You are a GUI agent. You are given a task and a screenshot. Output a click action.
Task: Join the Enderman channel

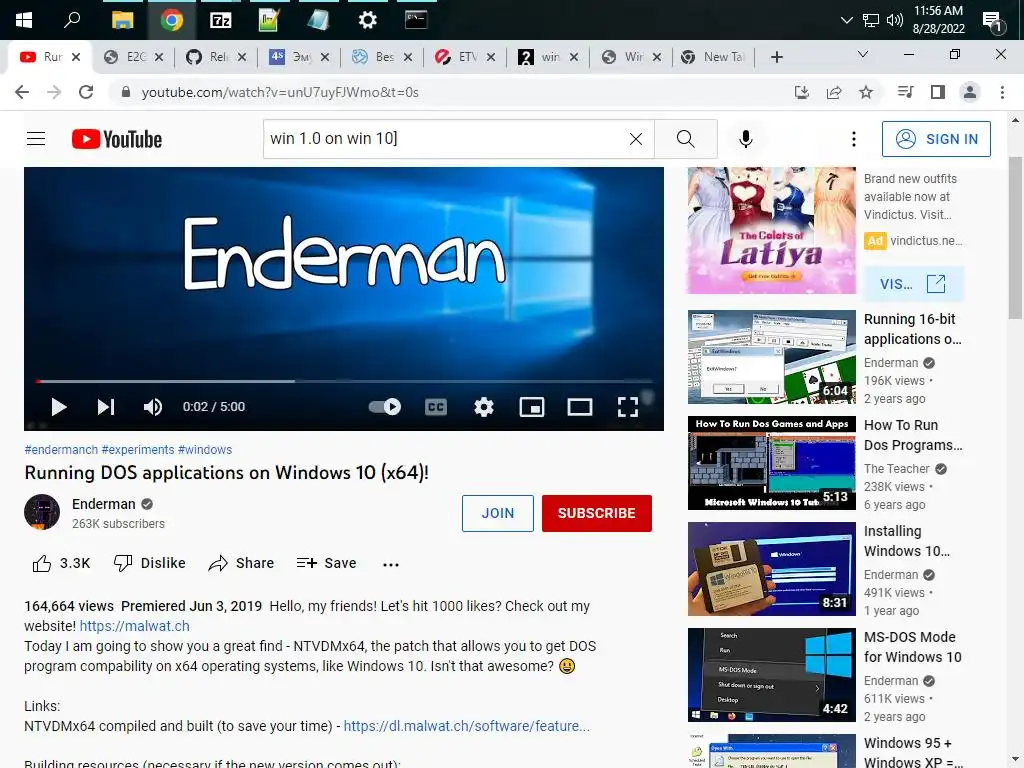(x=498, y=513)
